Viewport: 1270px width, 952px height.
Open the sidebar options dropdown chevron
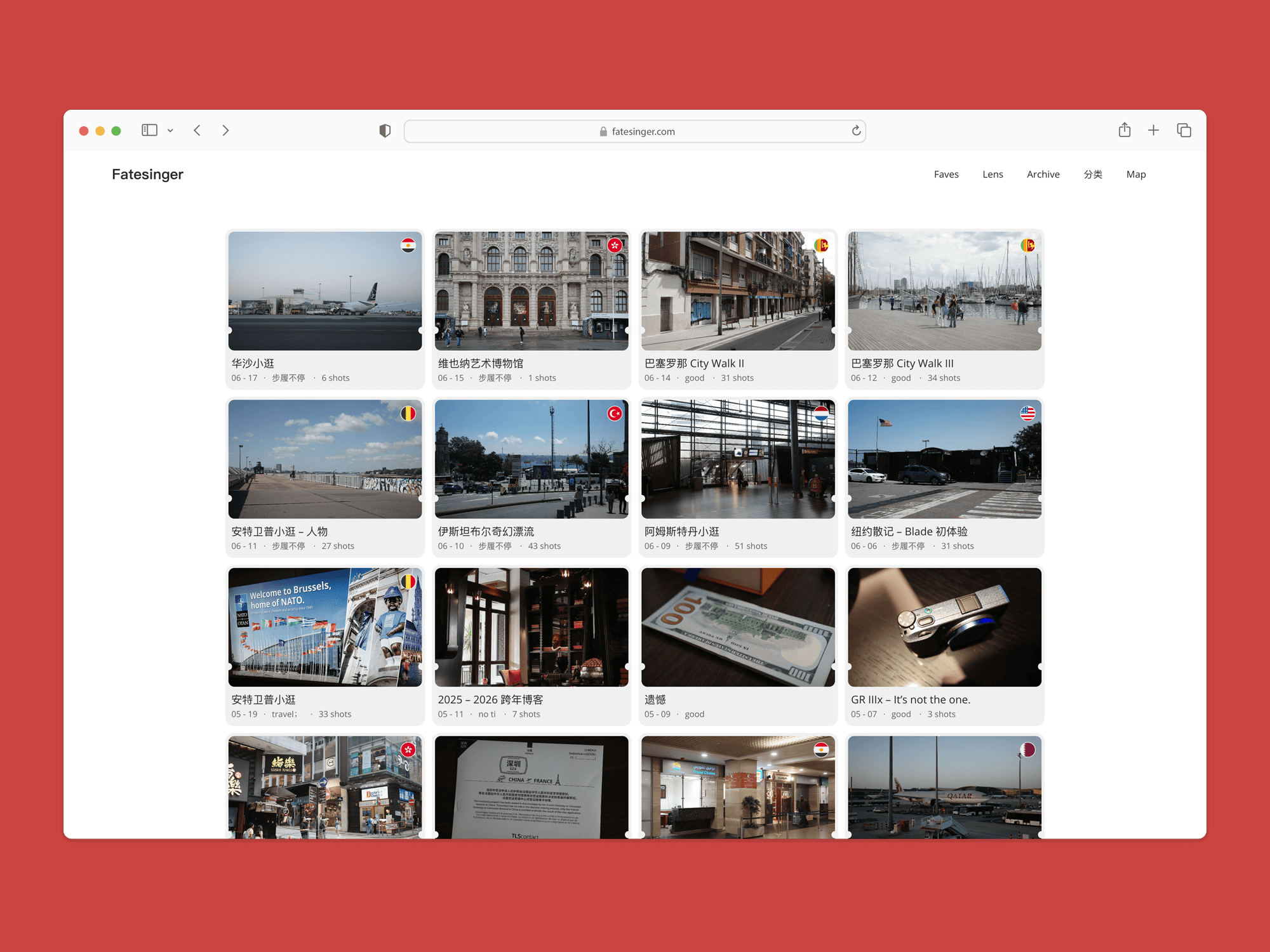[170, 131]
